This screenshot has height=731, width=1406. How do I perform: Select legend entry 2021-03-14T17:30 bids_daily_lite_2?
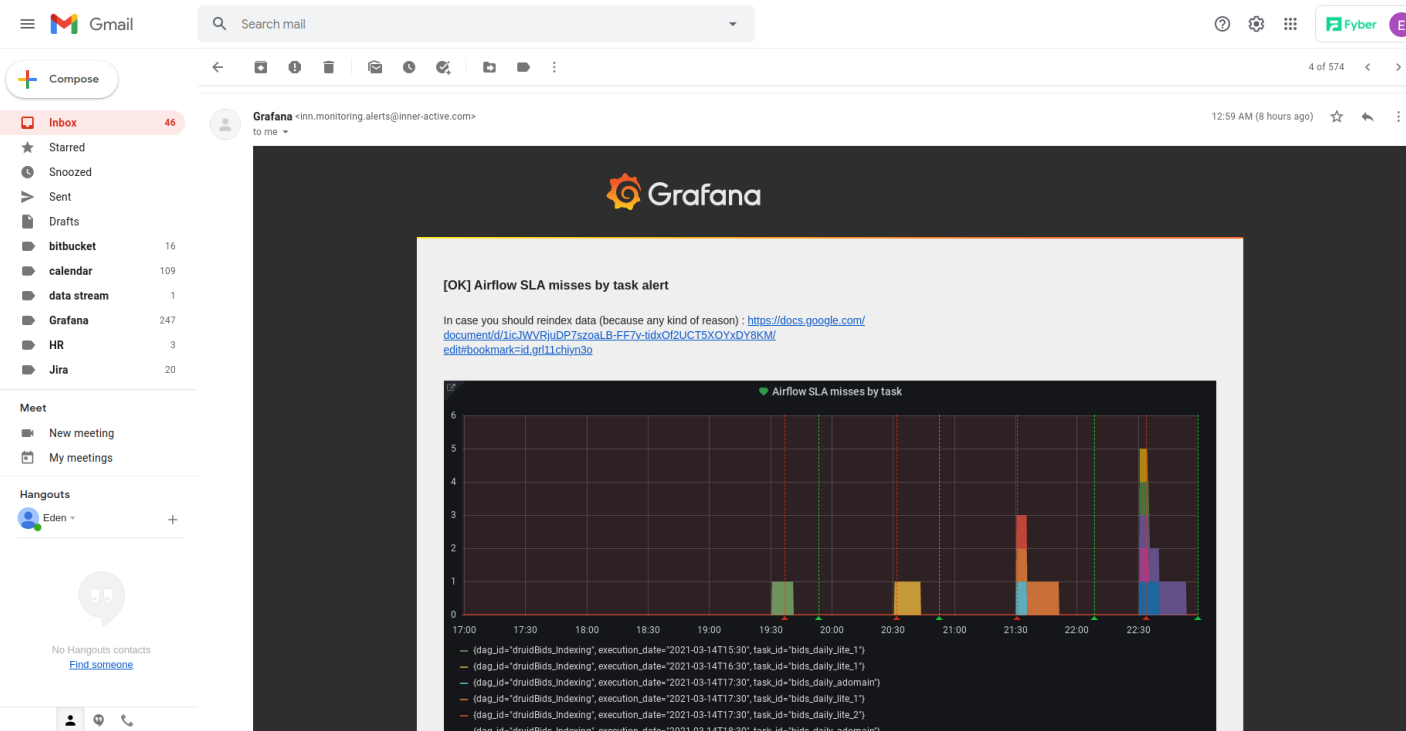click(x=669, y=715)
